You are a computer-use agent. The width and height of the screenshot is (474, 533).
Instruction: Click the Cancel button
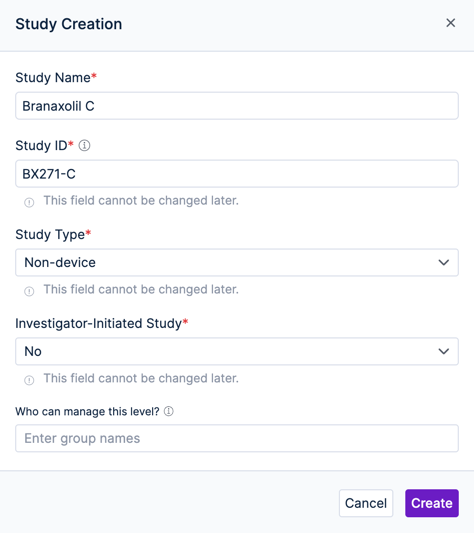point(366,503)
